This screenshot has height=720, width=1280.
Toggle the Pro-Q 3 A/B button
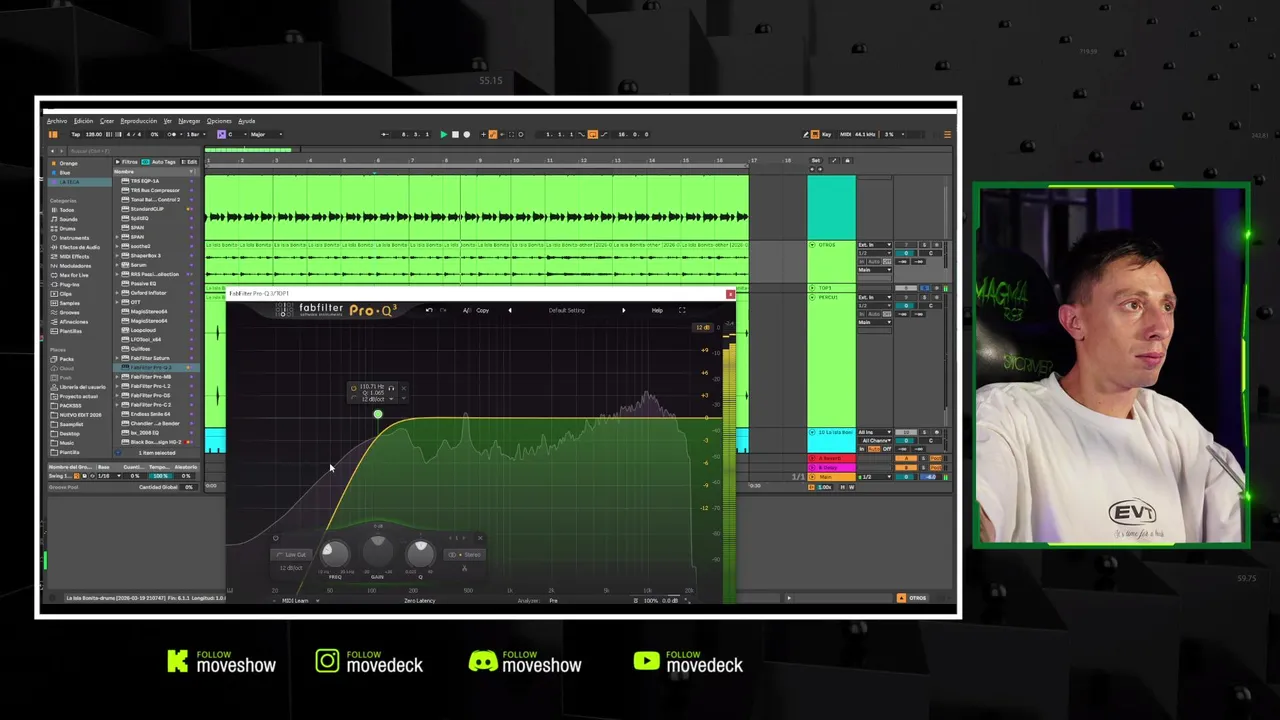467,310
